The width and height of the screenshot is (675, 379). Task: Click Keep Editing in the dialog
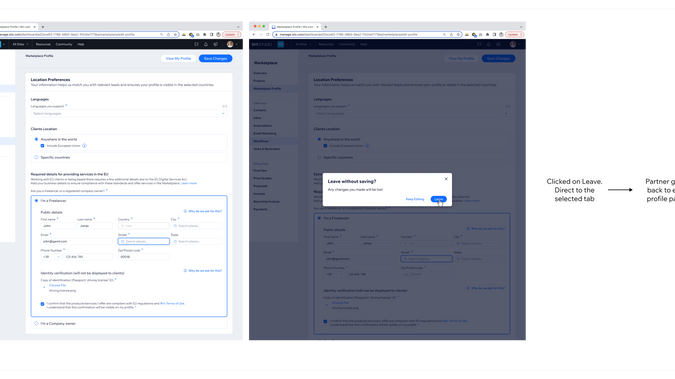tap(415, 199)
